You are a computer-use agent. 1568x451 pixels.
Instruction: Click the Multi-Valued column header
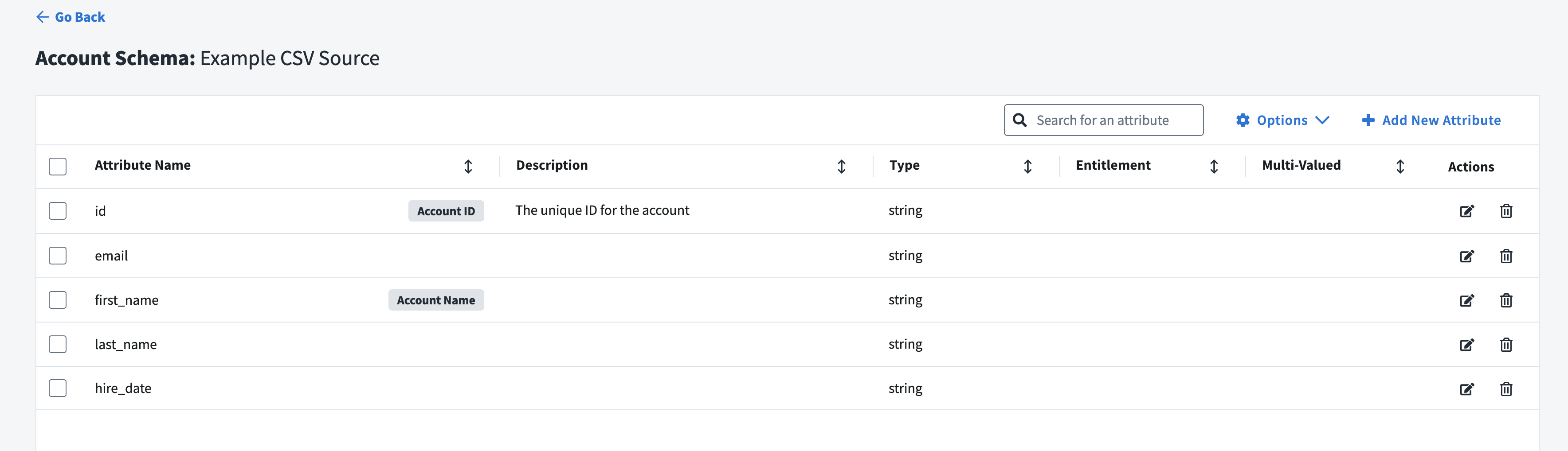[1301, 165]
